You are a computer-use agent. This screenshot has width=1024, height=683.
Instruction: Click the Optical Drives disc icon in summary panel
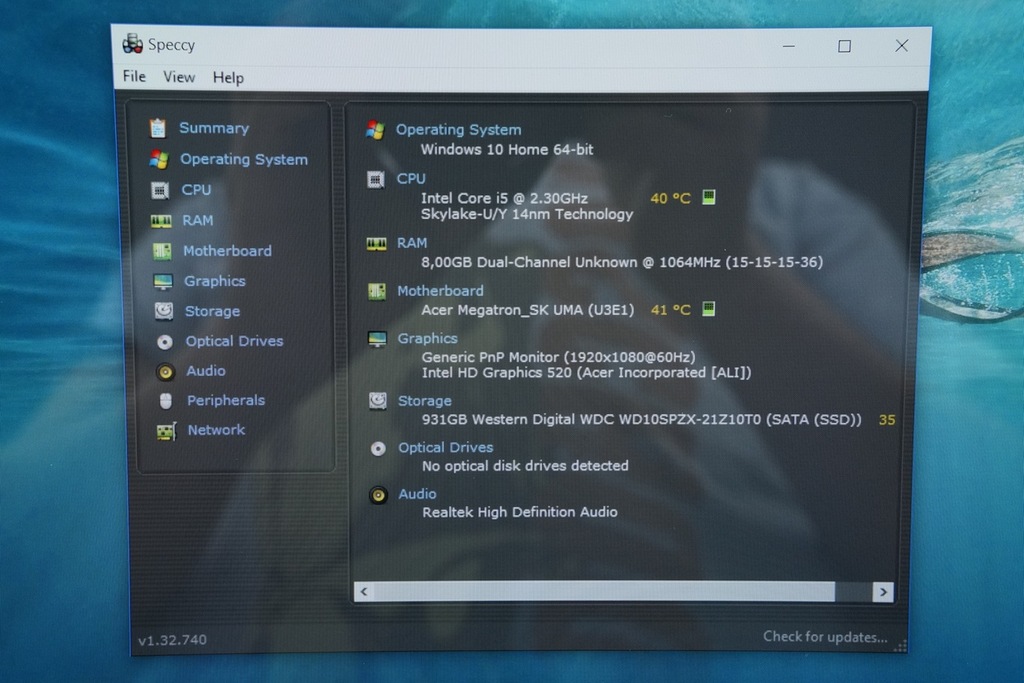pos(378,449)
